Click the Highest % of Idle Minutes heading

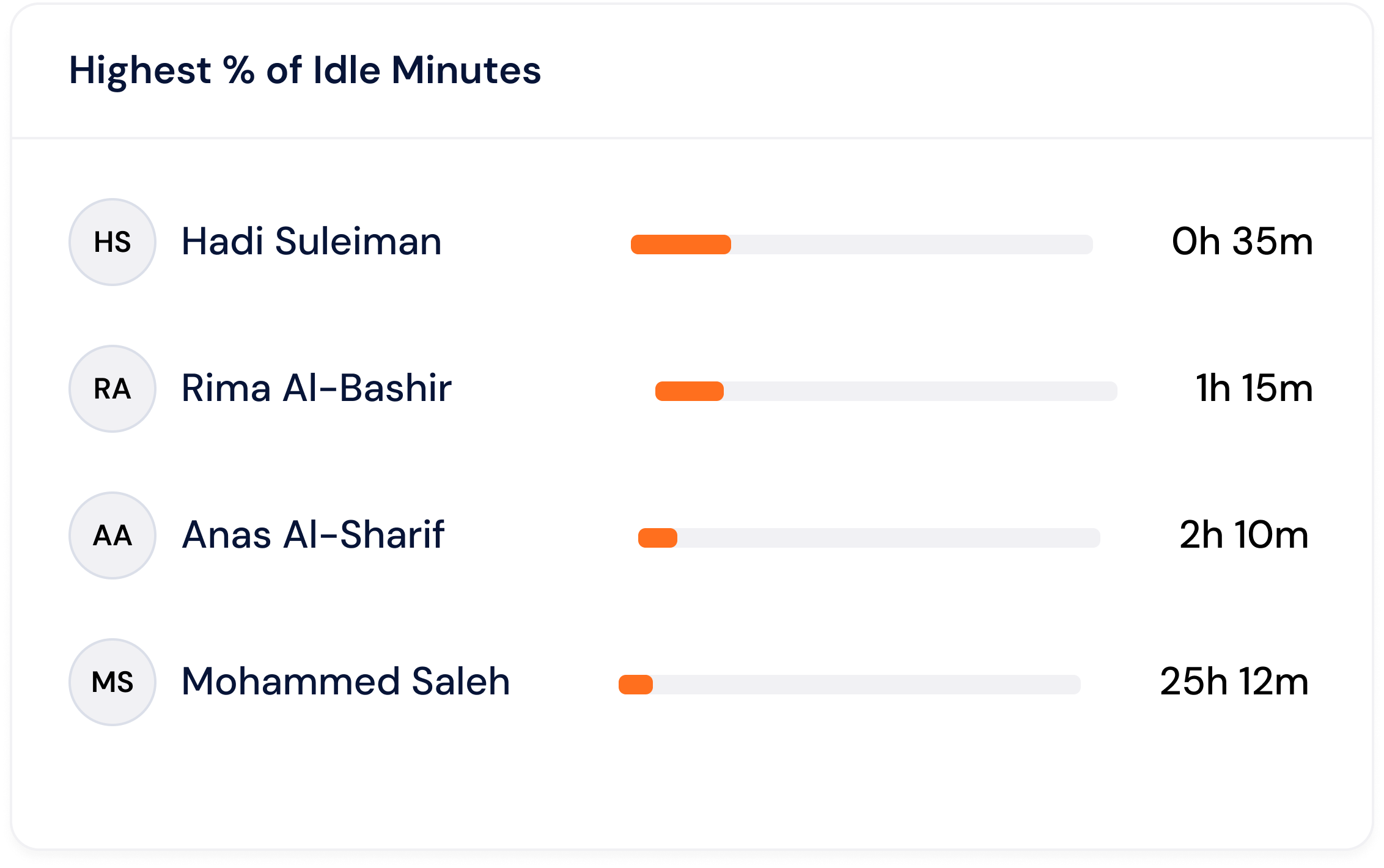[305, 70]
